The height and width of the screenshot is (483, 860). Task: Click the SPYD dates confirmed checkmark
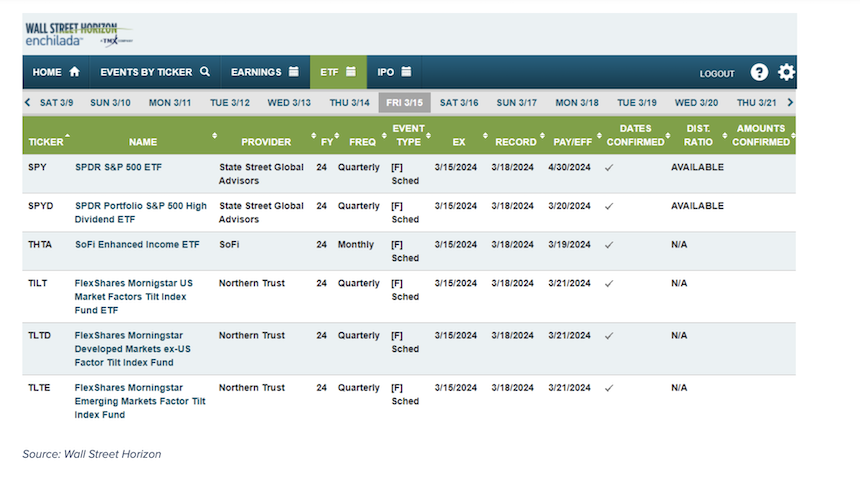click(609, 207)
